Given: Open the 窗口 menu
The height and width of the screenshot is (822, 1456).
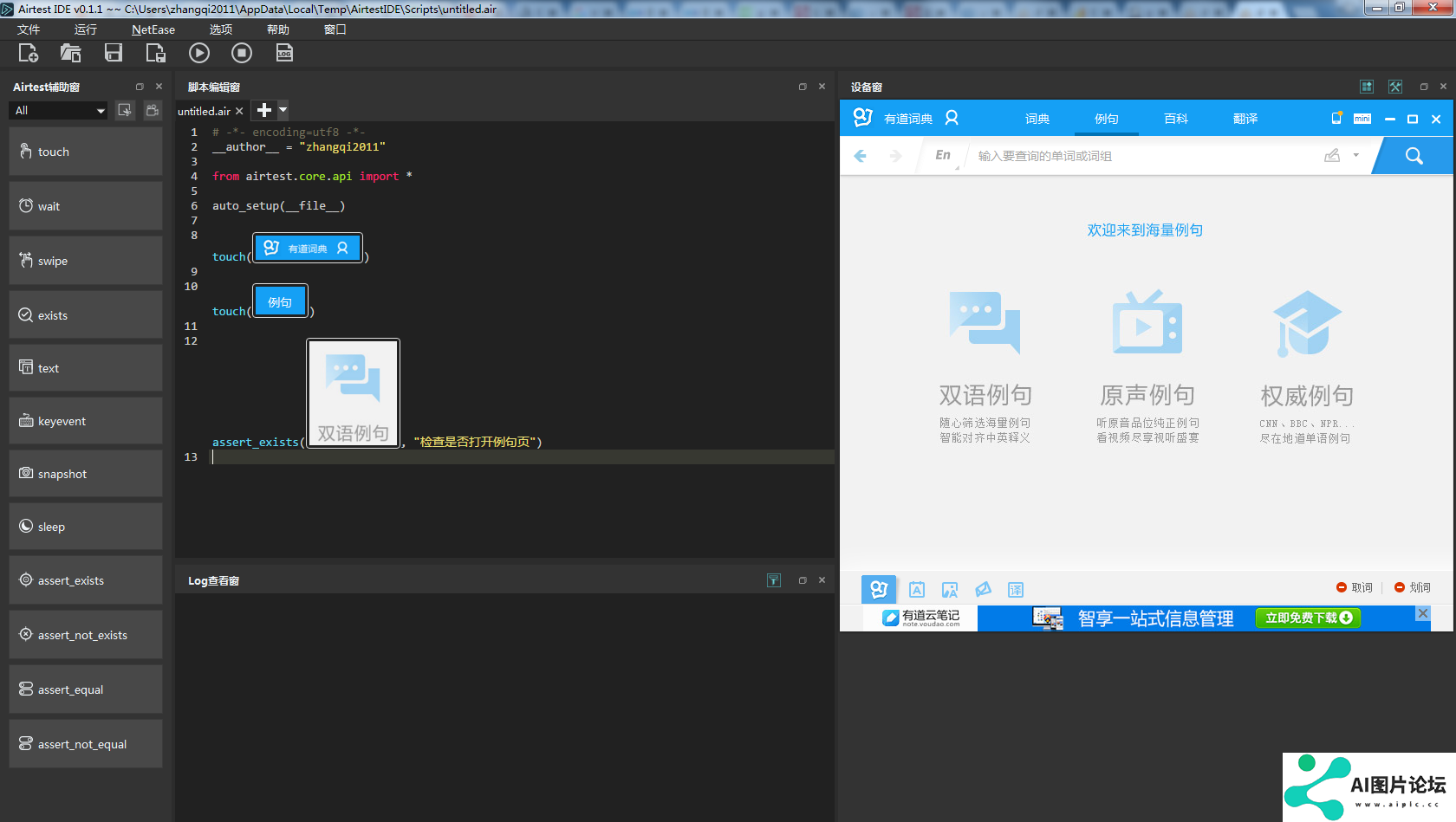Looking at the screenshot, I should 335,29.
